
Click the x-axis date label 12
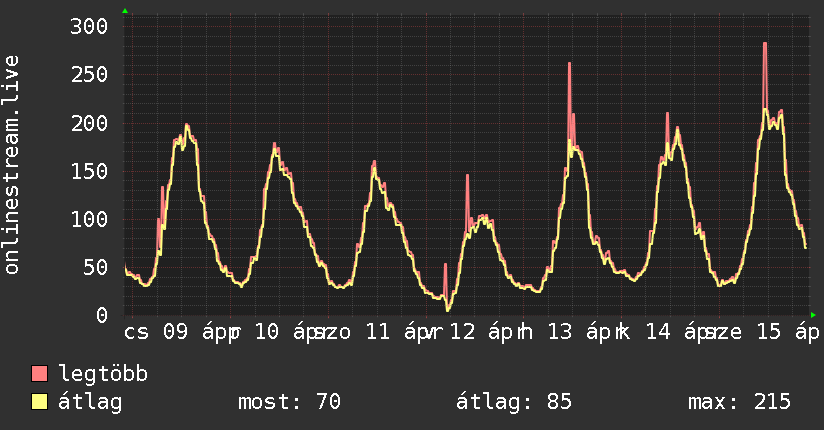(462, 332)
